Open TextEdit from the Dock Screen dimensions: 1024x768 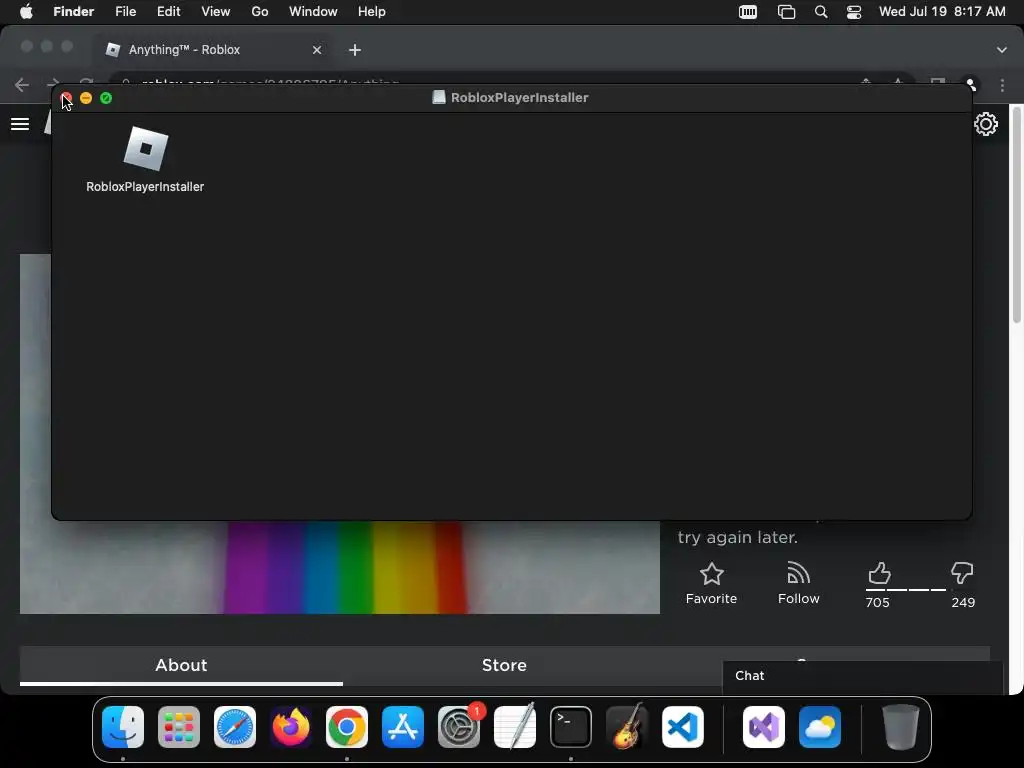click(x=515, y=727)
